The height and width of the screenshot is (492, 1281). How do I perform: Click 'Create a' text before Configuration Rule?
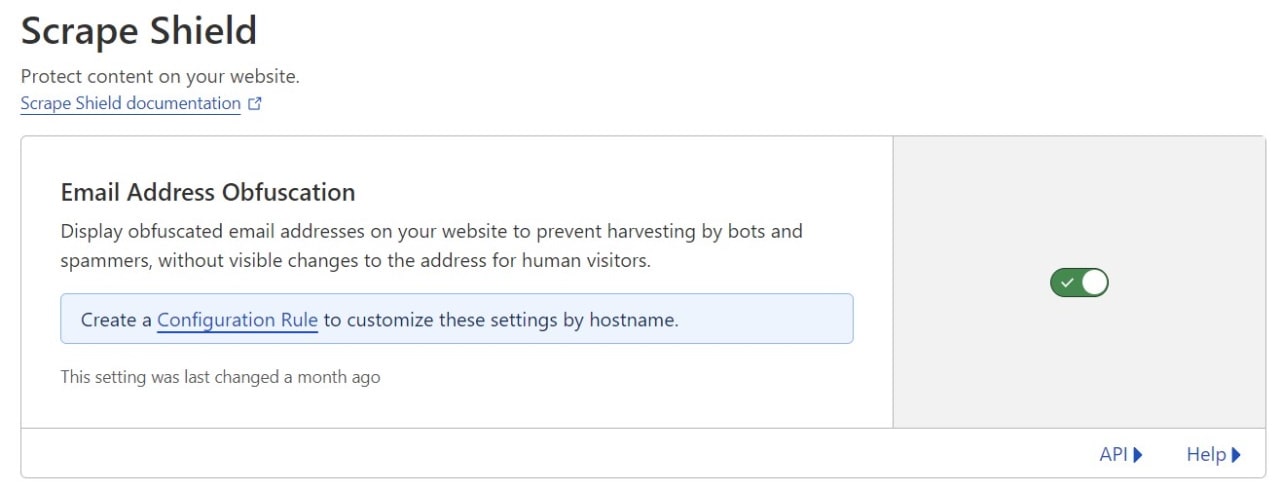pyautogui.click(x=116, y=320)
